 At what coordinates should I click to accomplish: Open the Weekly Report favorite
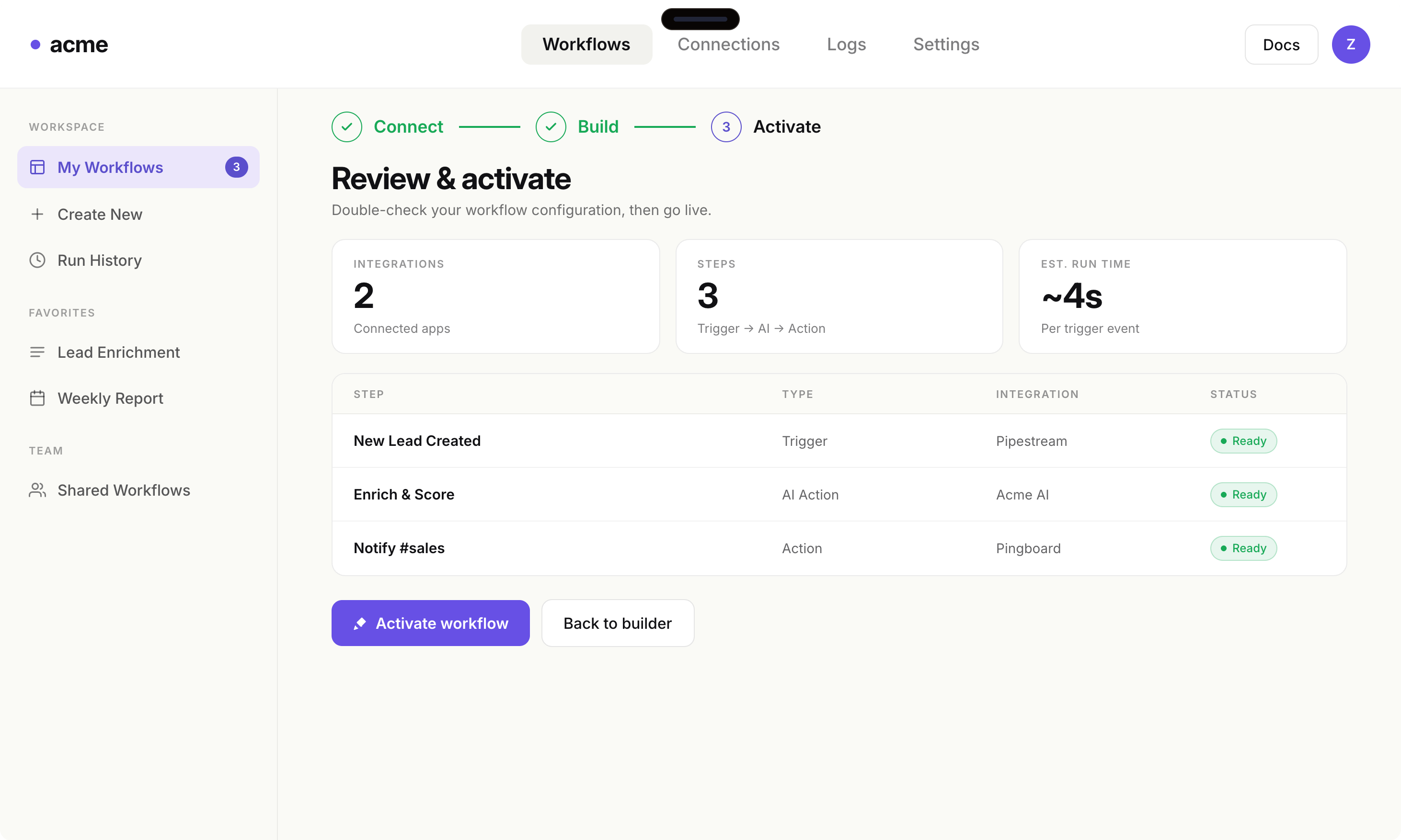pos(138,398)
